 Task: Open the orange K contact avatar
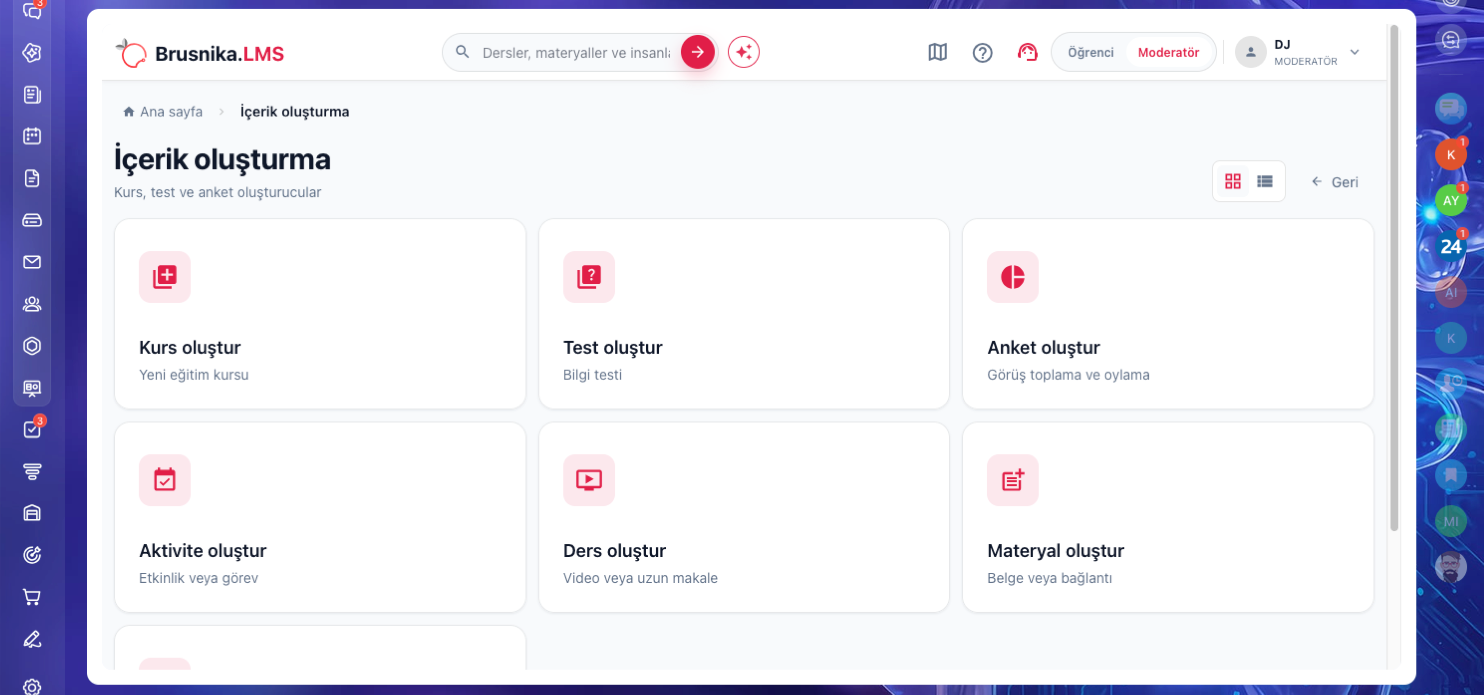coord(1451,154)
